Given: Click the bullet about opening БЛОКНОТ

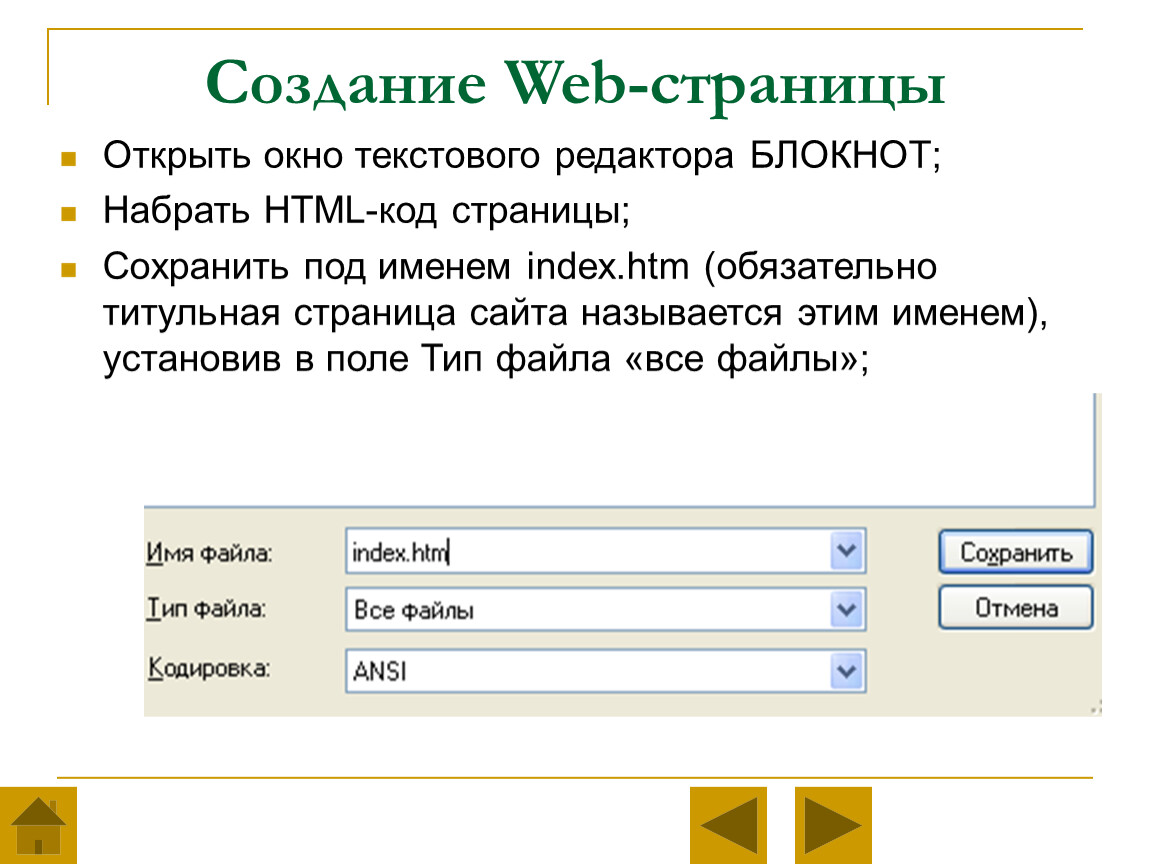Looking at the screenshot, I should pos(520,157).
